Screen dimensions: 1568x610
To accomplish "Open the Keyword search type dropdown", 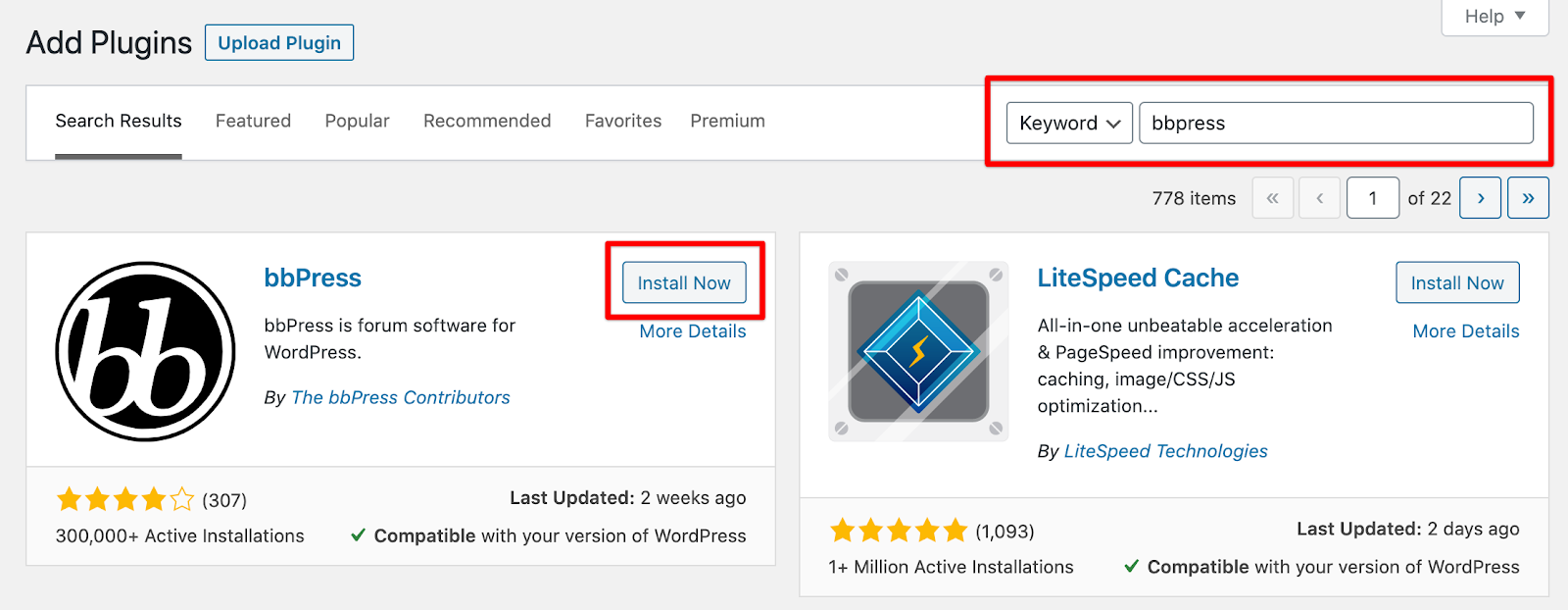I will (1069, 123).
